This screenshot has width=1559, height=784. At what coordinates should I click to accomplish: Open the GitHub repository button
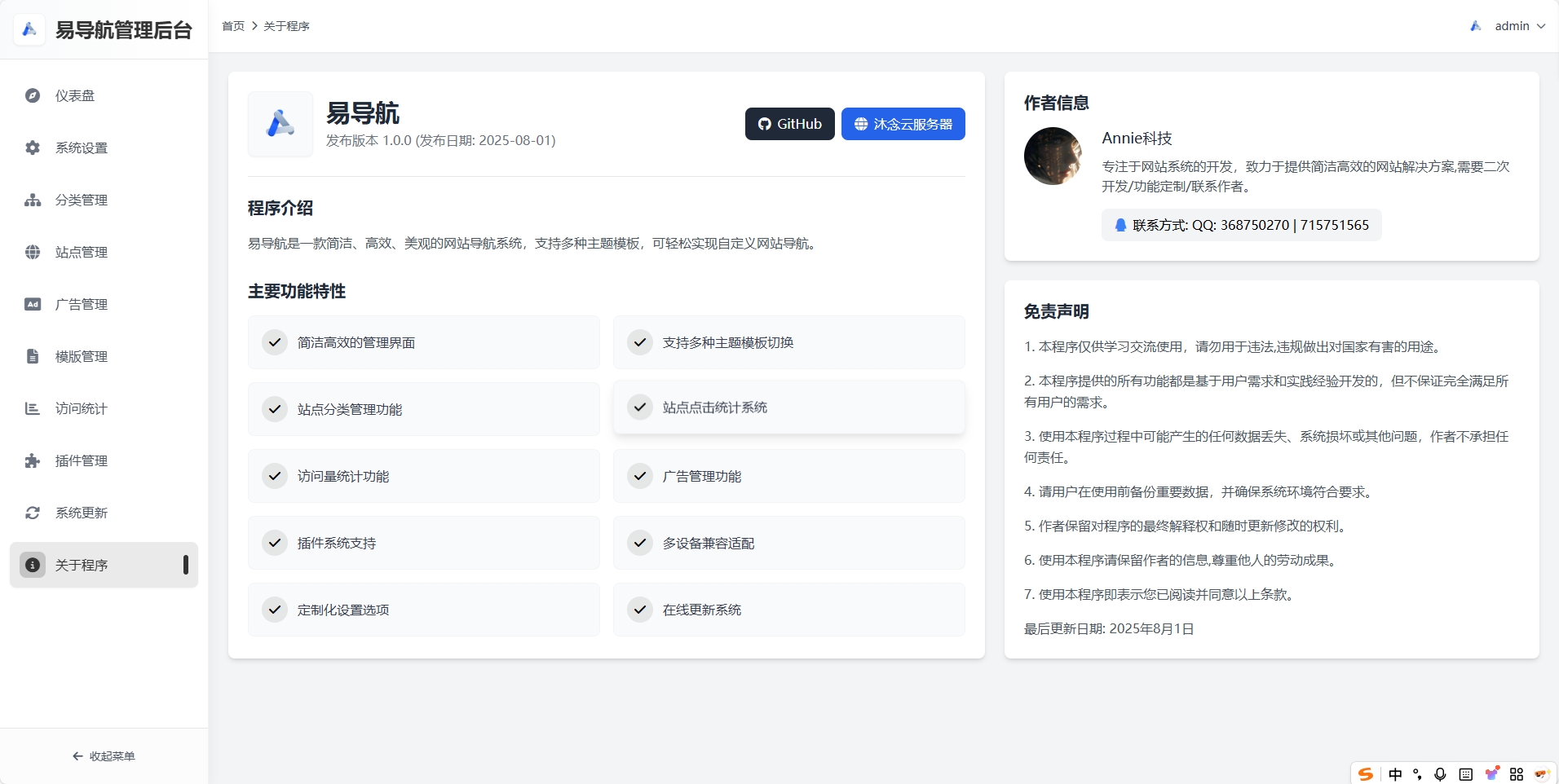(789, 124)
